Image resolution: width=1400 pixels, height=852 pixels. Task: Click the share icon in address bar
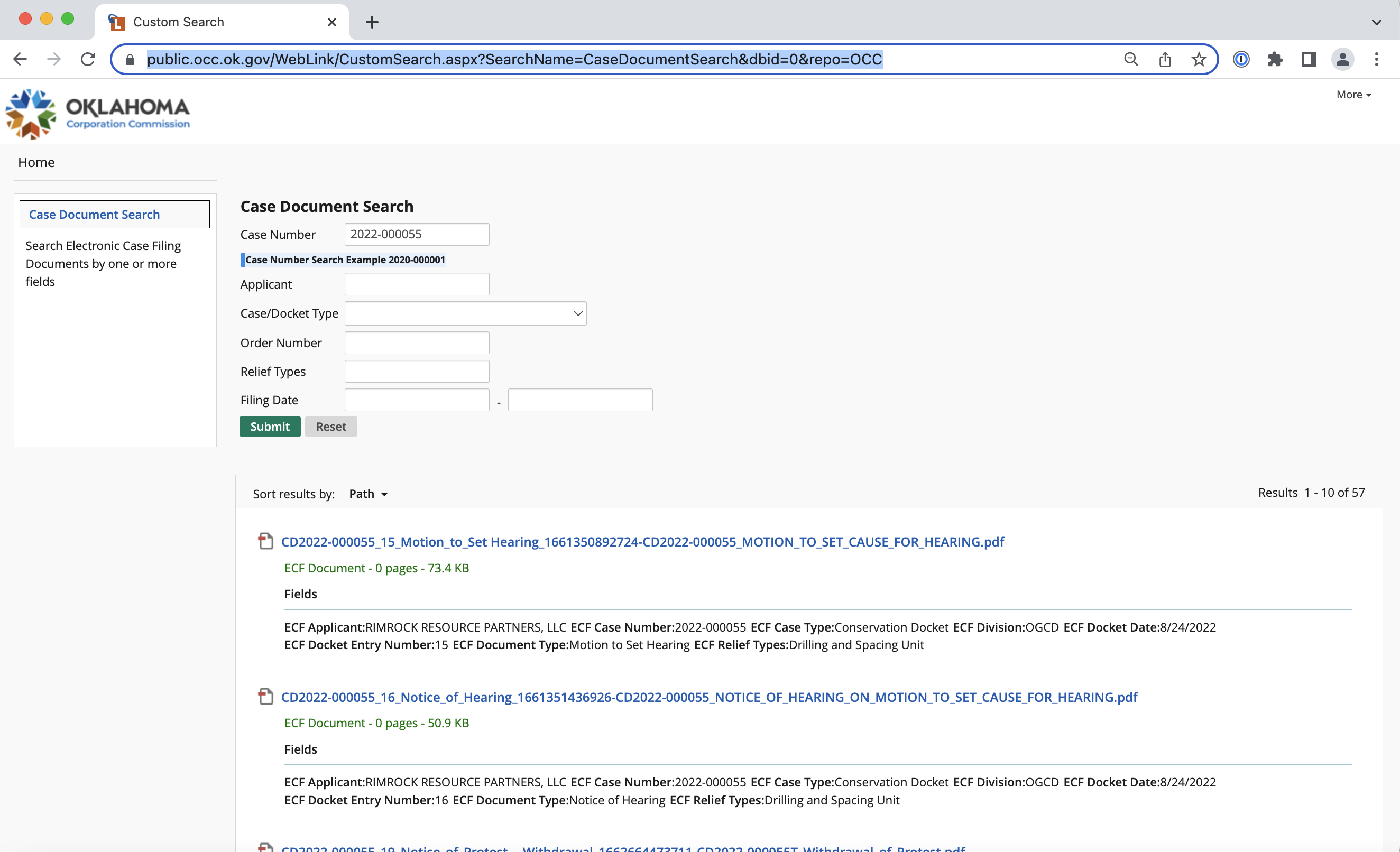[1165, 59]
